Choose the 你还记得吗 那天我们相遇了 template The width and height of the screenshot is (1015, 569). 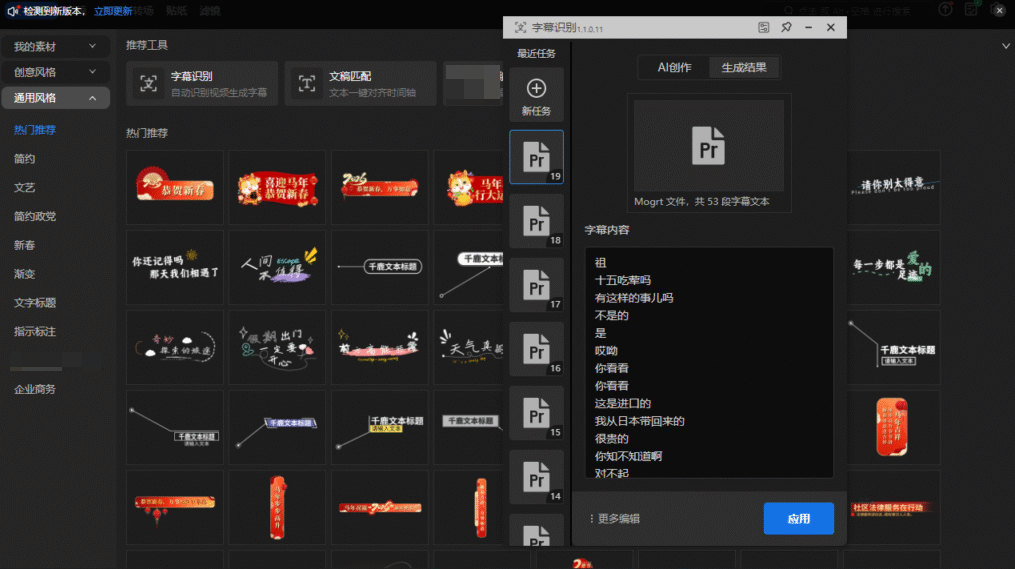click(175, 267)
